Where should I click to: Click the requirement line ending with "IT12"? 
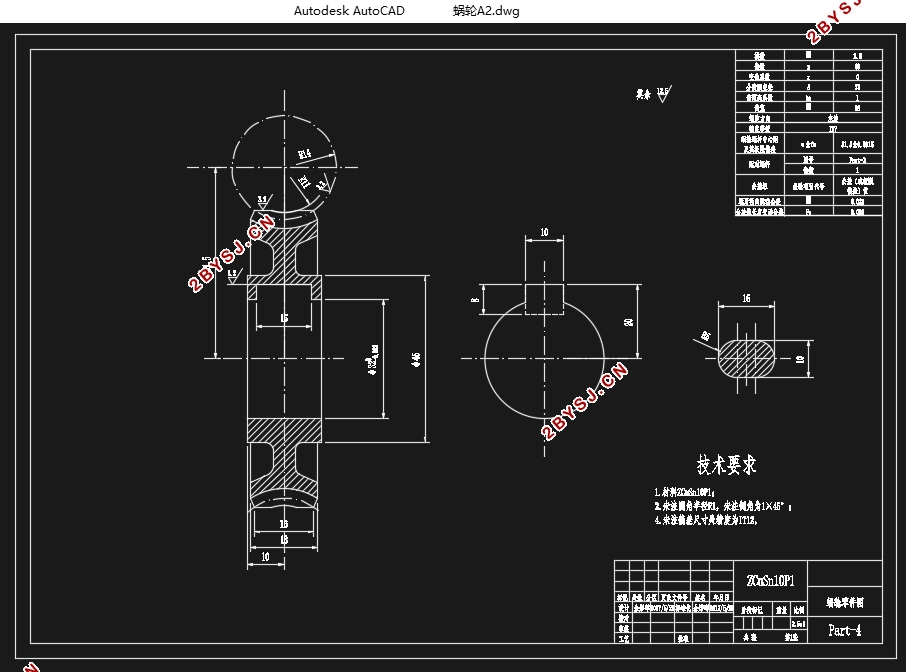(706, 520)
